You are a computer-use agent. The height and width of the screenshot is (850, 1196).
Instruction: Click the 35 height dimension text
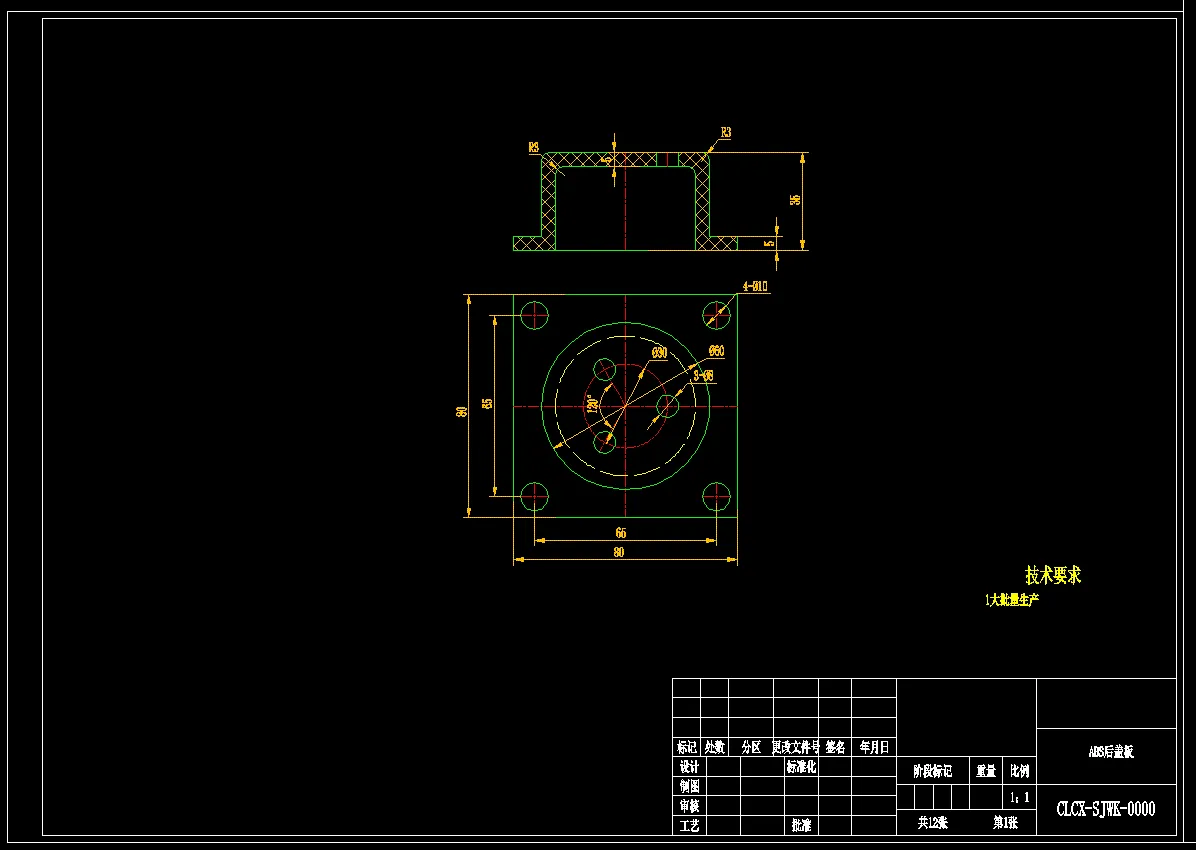[x=795, y=200]
